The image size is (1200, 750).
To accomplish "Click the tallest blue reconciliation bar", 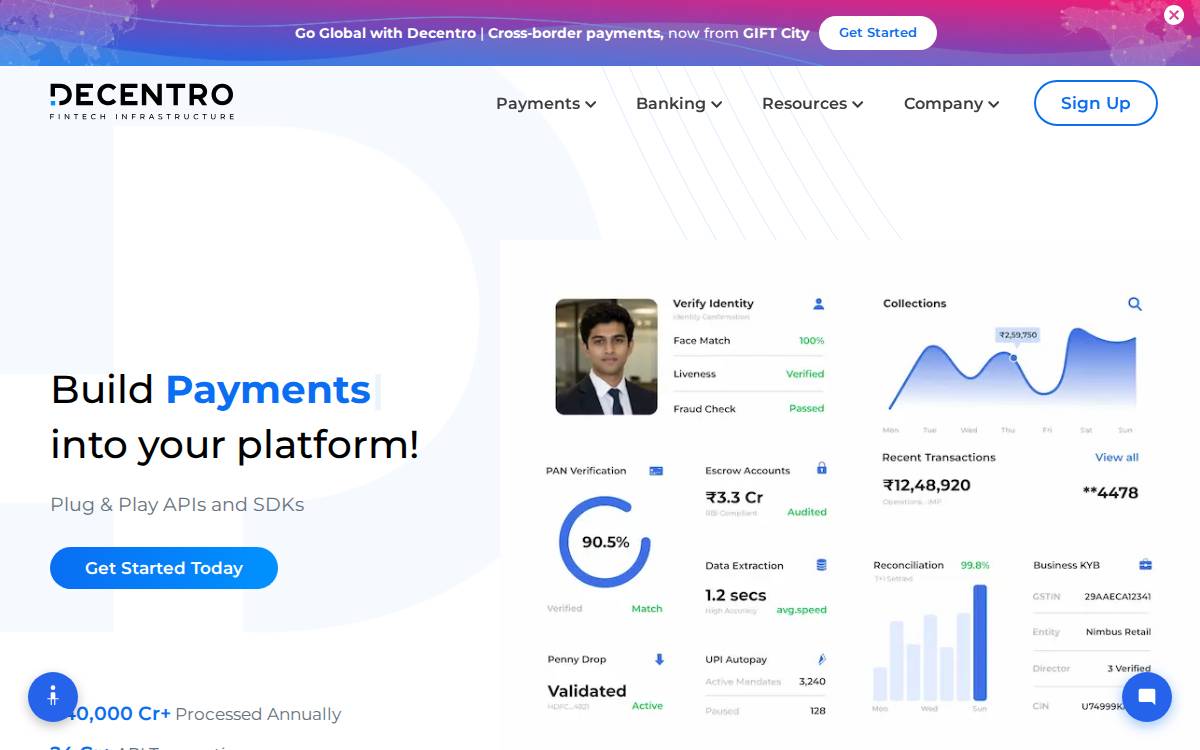I will [x=980, y=643].
